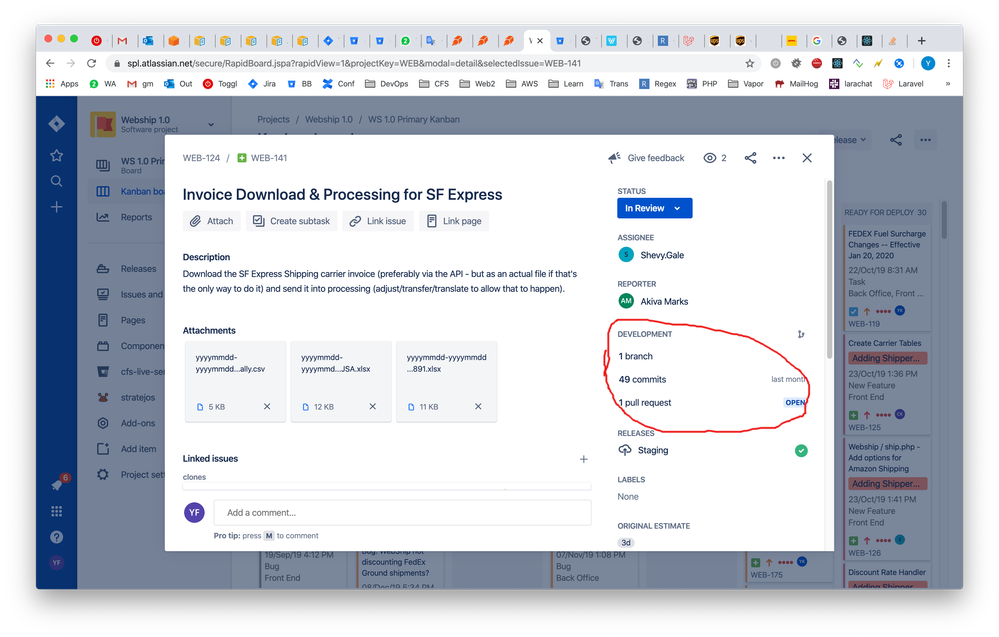Open attachment yyyymmdd...ally.csv thumbnail
Image resolution: width=999 pixels, height=637 pixels.
(x=235, y=381)
